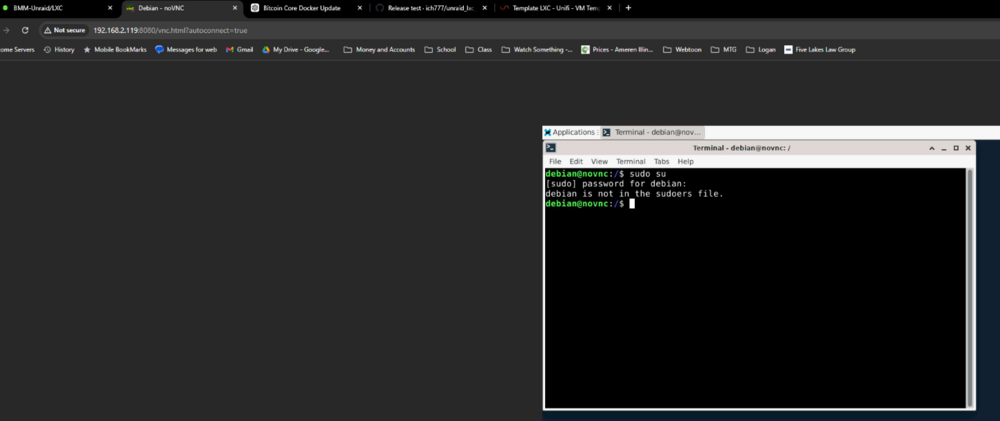Expand the Webtoon bookmark folder
The width and height of the screenshot is (1000, 421).
click(682, 50)
